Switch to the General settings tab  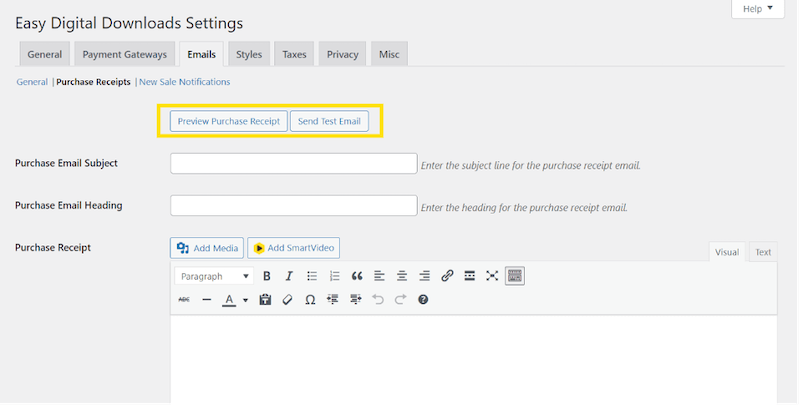click(45, 54)
